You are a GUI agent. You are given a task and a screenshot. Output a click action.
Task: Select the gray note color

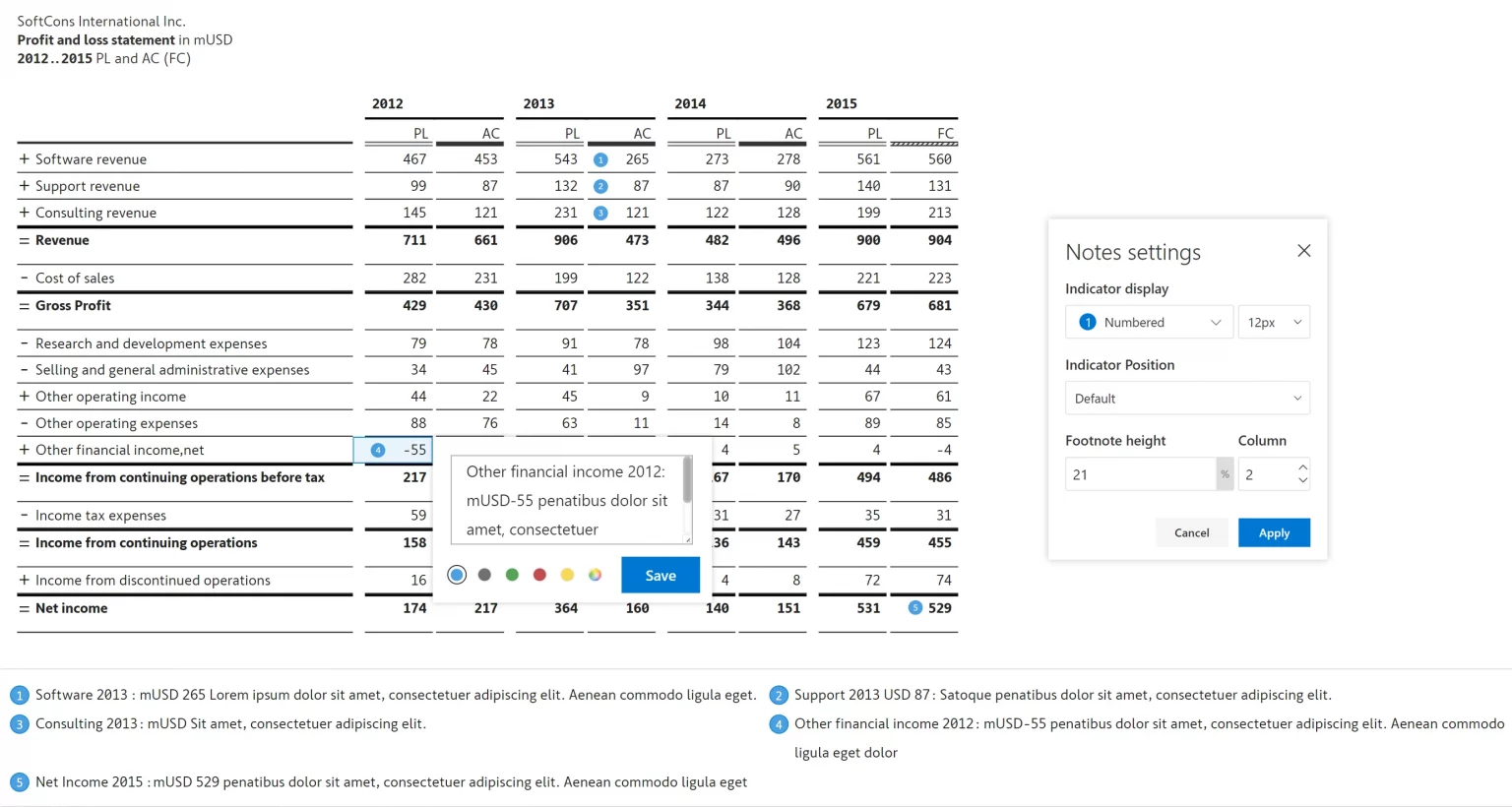point(484,575)
